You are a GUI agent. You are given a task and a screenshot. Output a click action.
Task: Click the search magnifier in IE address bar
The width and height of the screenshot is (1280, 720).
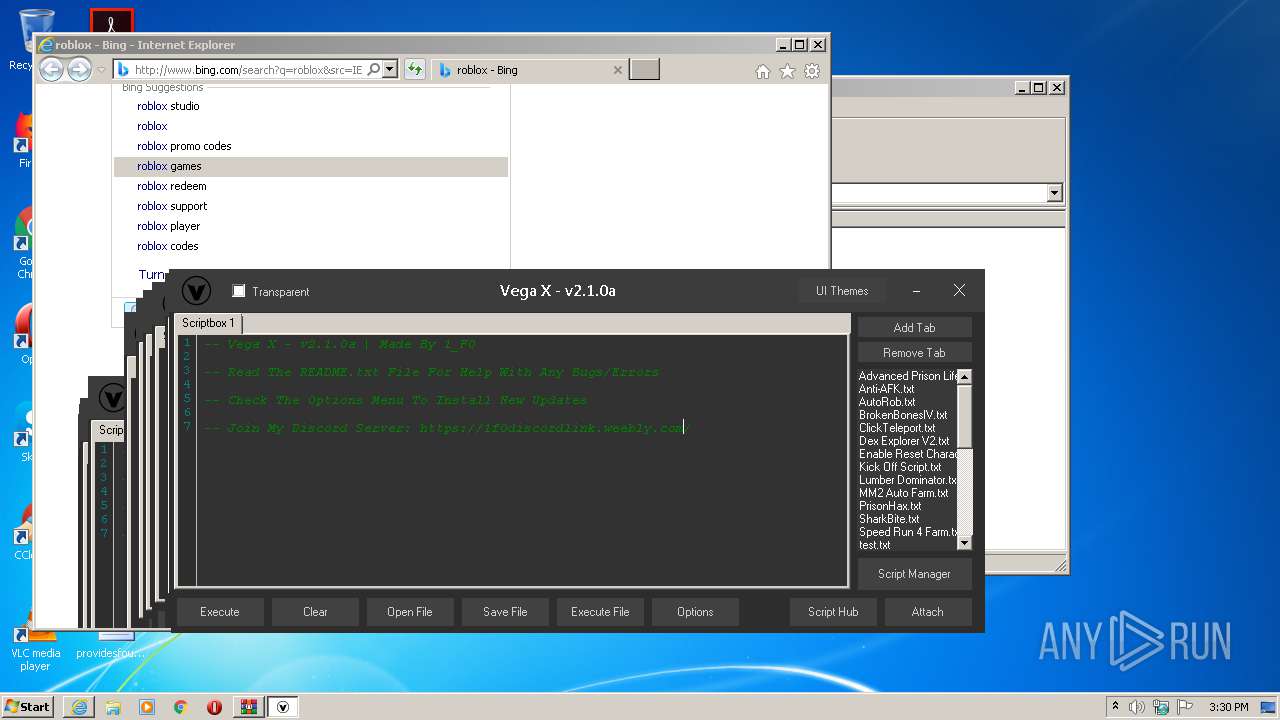374,70
